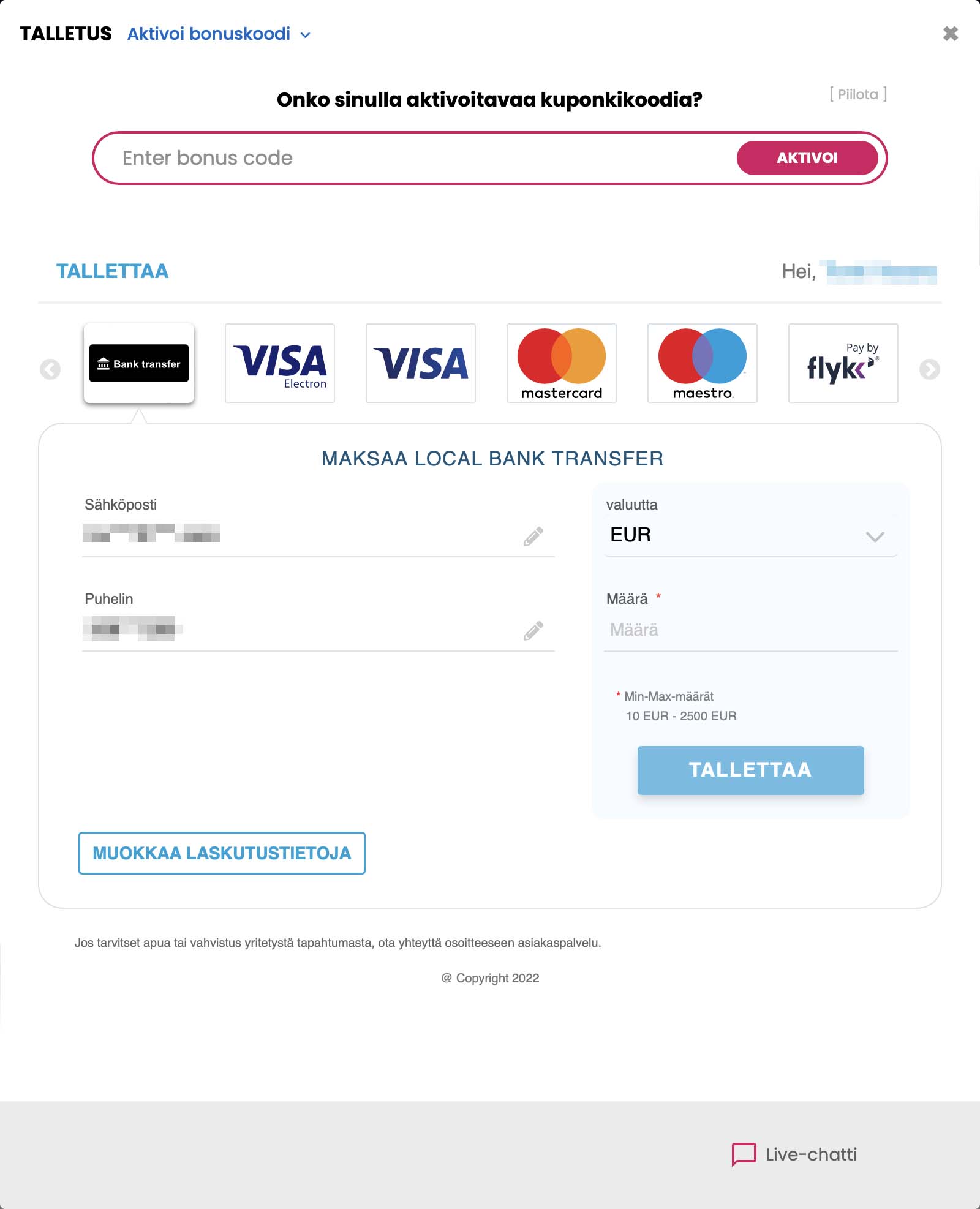Click the pencil icon to edit Sähköposti

pyautogui.click(x=533, y=537)
